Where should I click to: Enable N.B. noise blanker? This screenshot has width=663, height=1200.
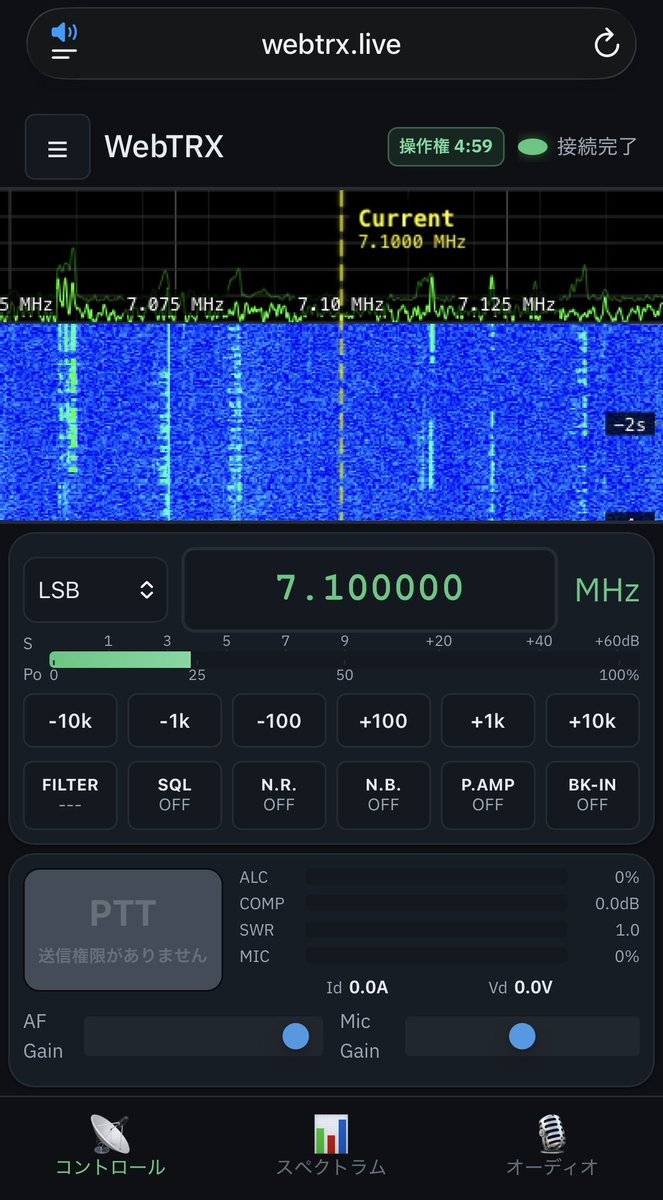pos(384,795)
